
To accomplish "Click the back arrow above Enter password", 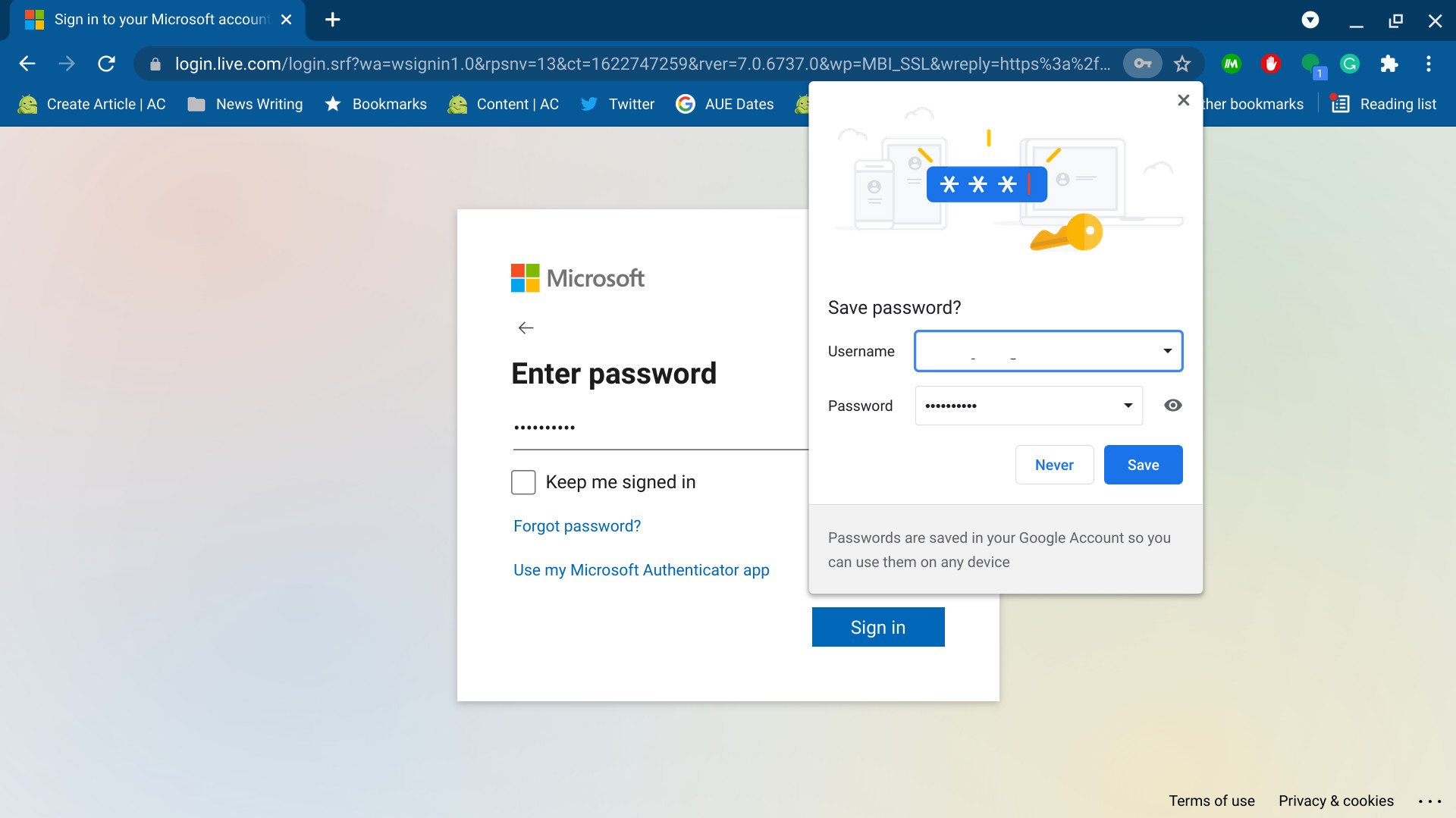I will [x=526, y=328].
